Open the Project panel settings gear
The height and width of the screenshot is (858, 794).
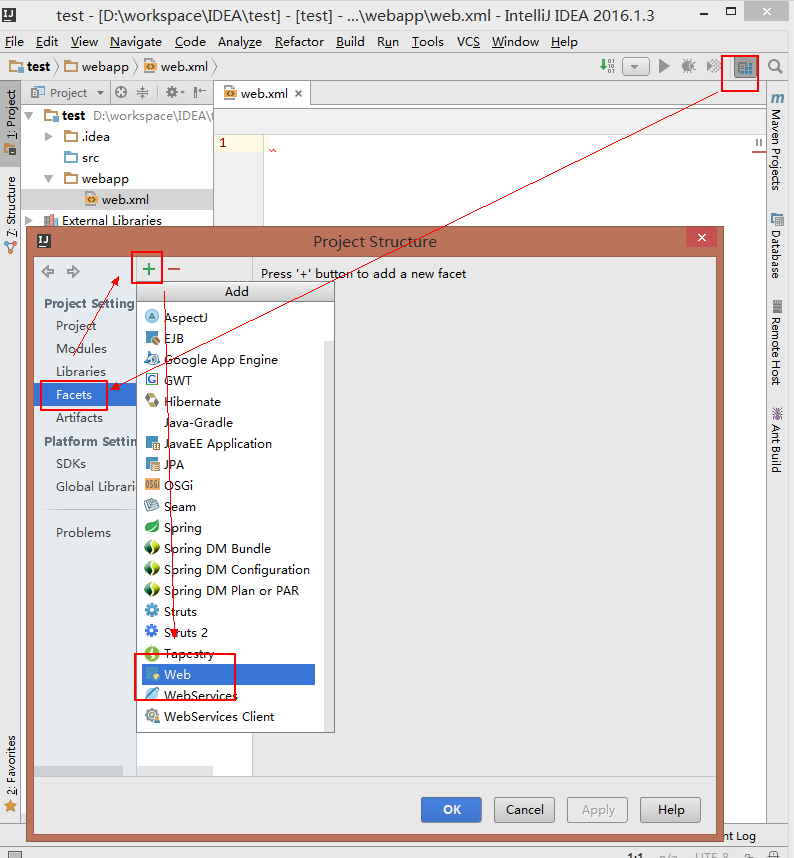coord(175,92)
